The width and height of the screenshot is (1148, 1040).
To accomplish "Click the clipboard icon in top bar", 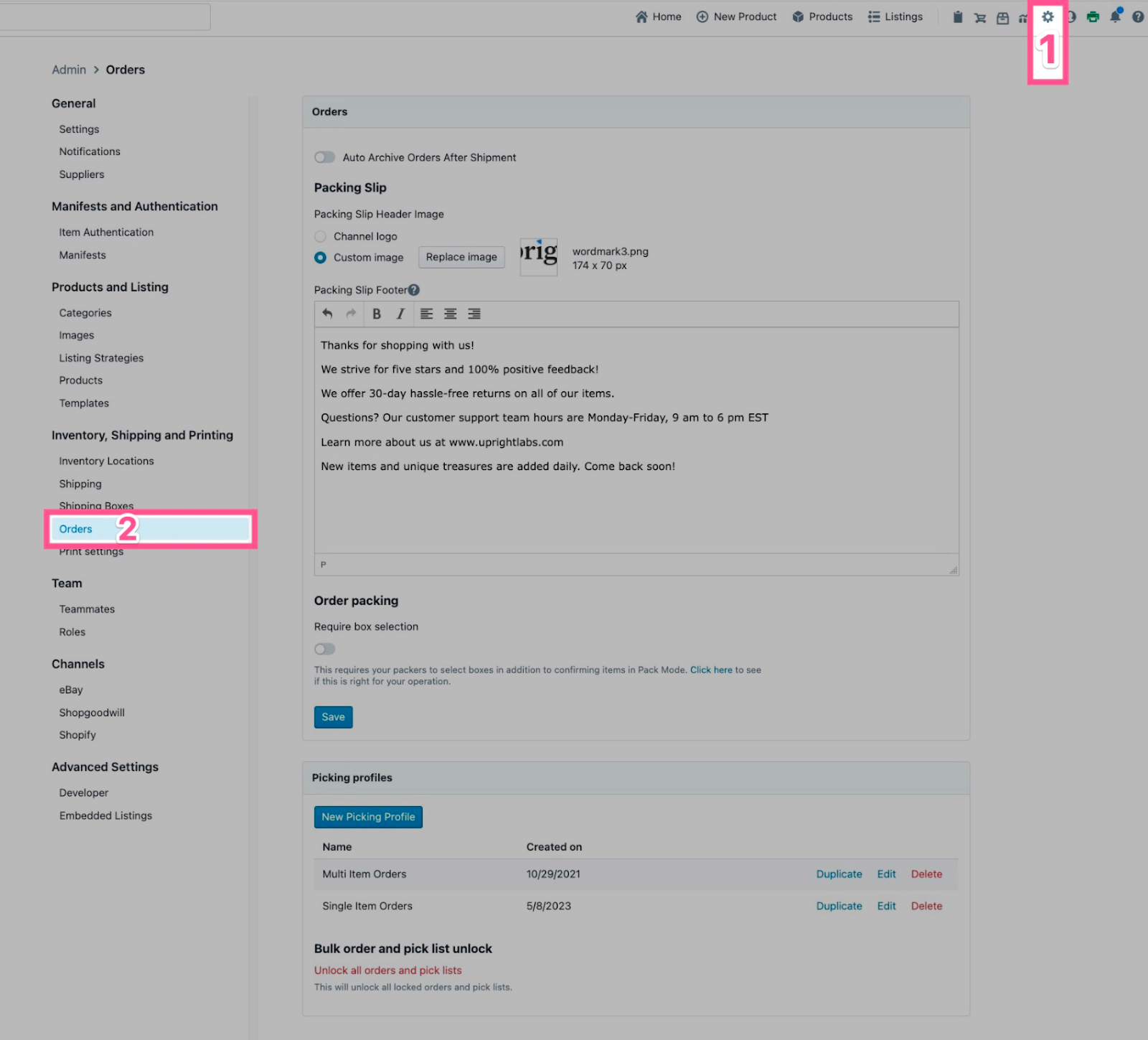I will click(x=957, y=17).
